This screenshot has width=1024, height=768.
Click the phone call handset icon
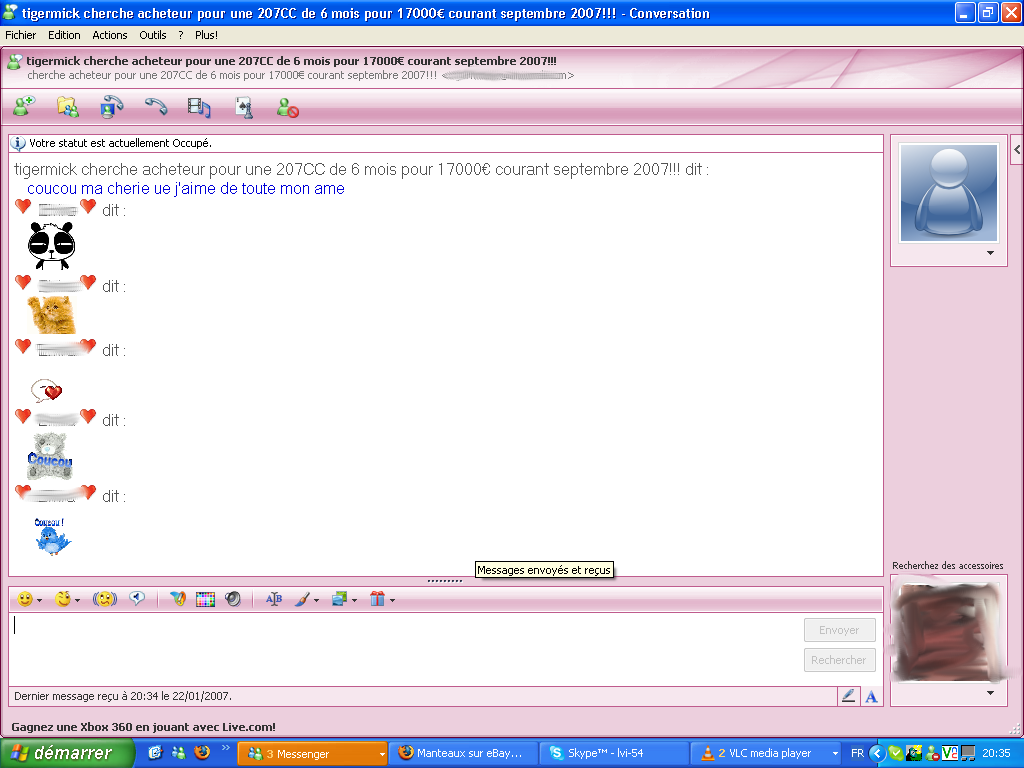pyautogui.click(x=156, y=107)
